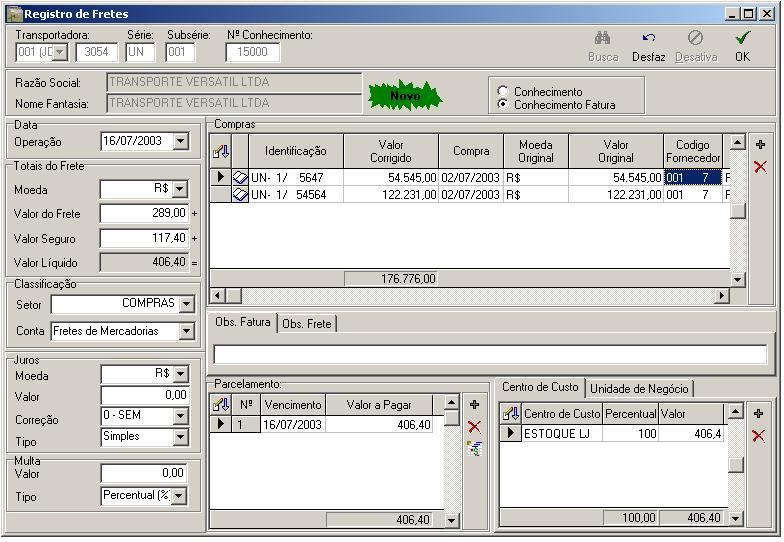
Task: Click the Valor do Frete input field
Action: pos(144,214)
